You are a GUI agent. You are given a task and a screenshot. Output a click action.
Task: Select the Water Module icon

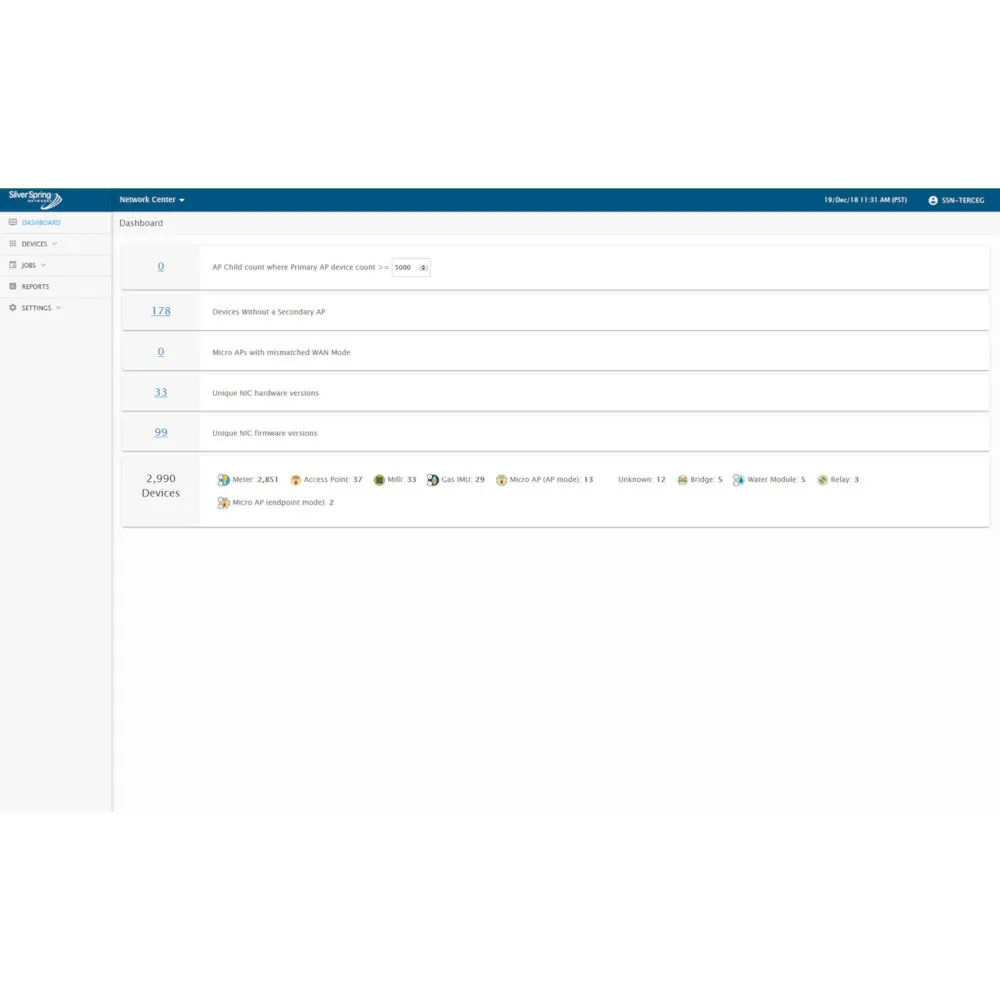(739, 479)
